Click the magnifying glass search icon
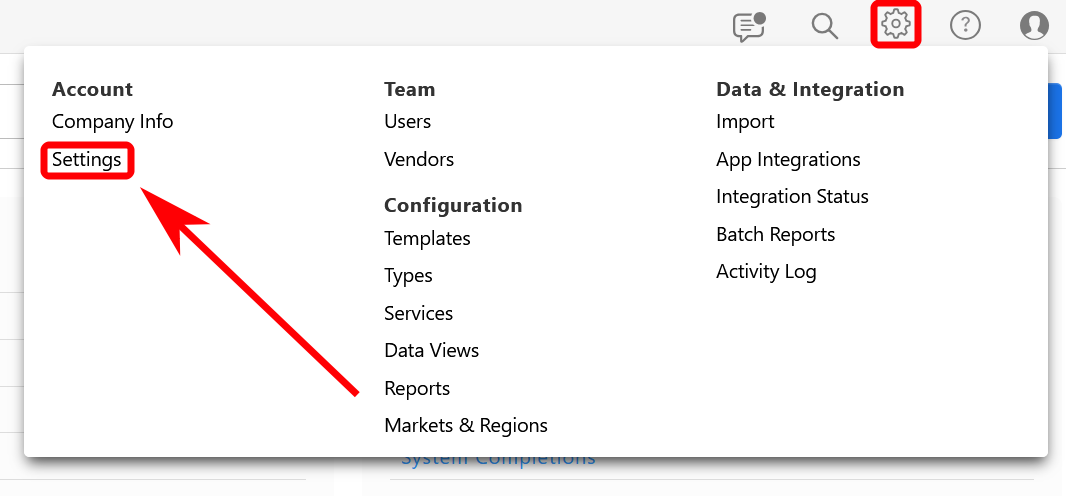Viewport: 1066px width, 496px height. [x=824, y=26]
